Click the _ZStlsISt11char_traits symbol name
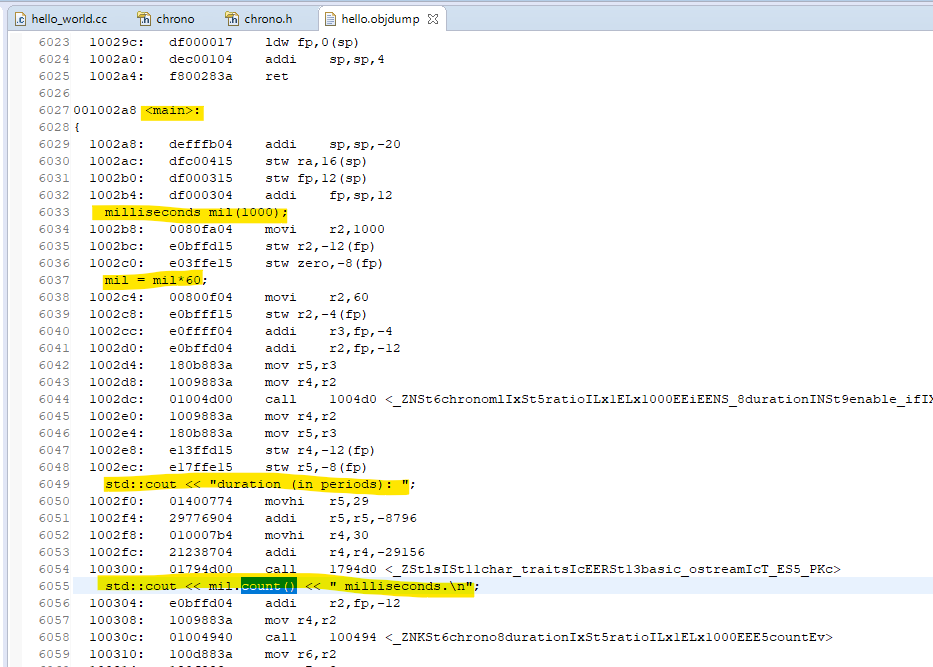Screen dimensions: 933x667 pyautogui.click(x=613, y=569)
